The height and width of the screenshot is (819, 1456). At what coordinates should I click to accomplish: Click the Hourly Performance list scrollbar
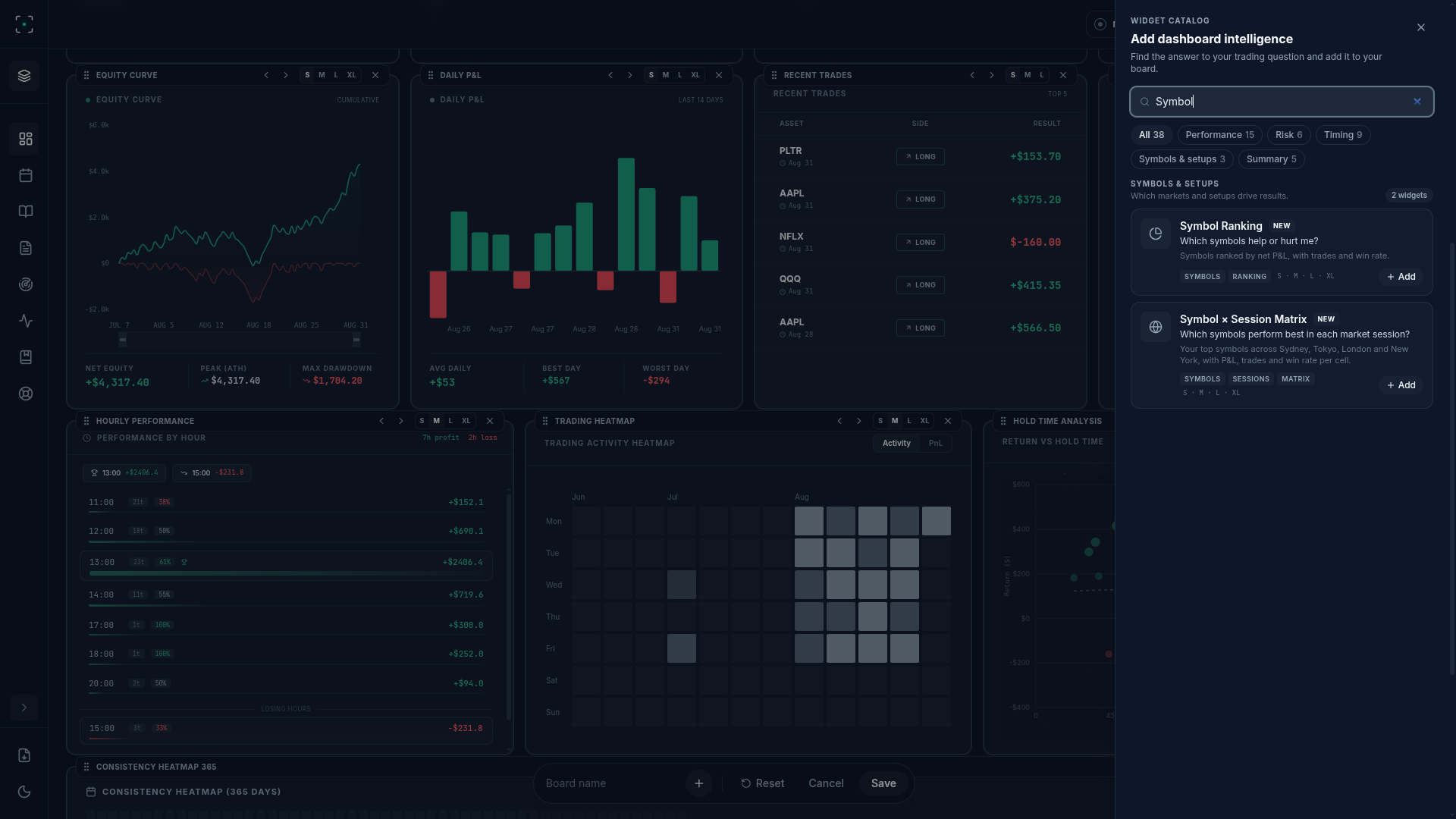tap(509, 607)
